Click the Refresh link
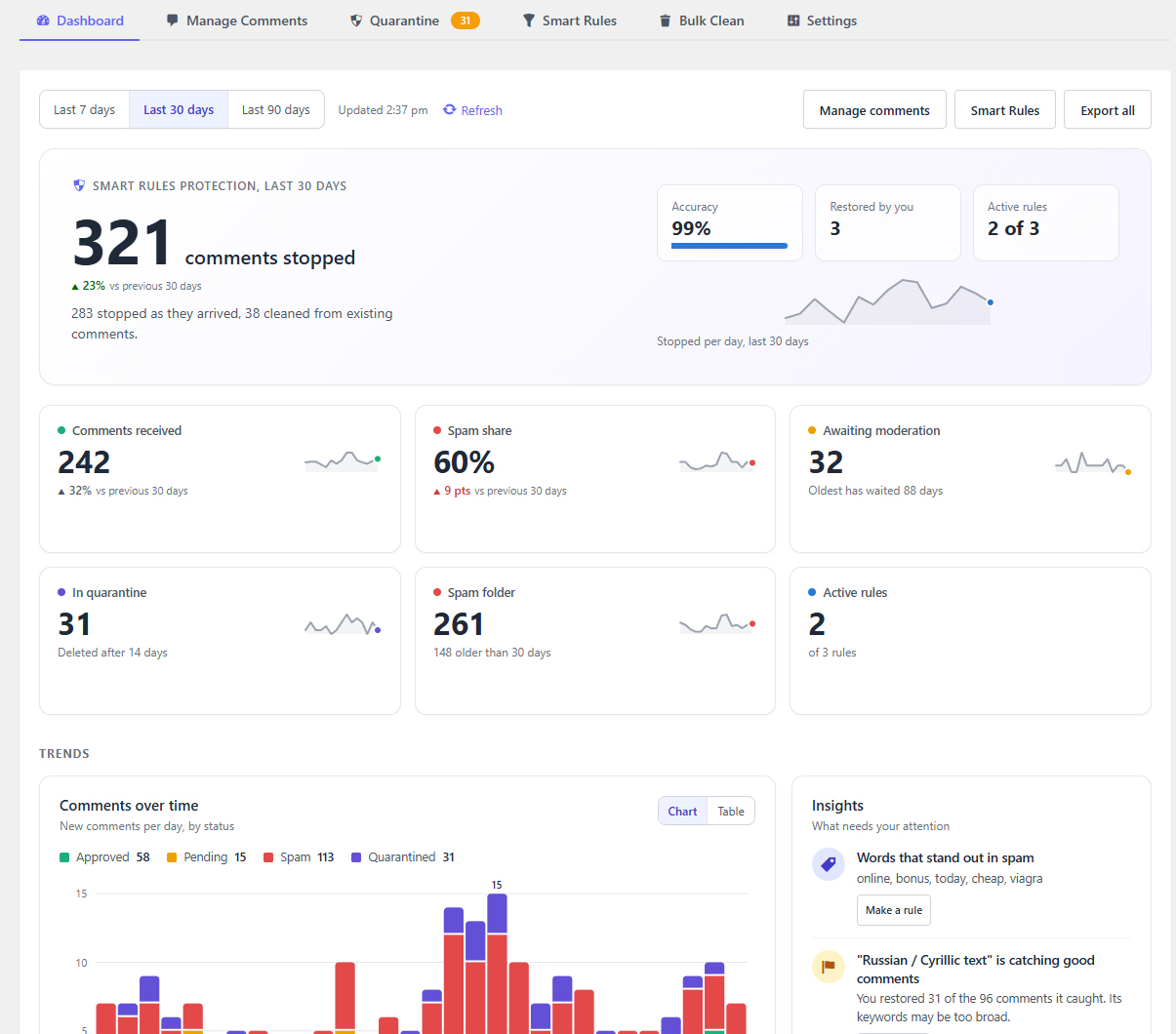This screenshot has height=1034, width=1176. coord(472,110)
